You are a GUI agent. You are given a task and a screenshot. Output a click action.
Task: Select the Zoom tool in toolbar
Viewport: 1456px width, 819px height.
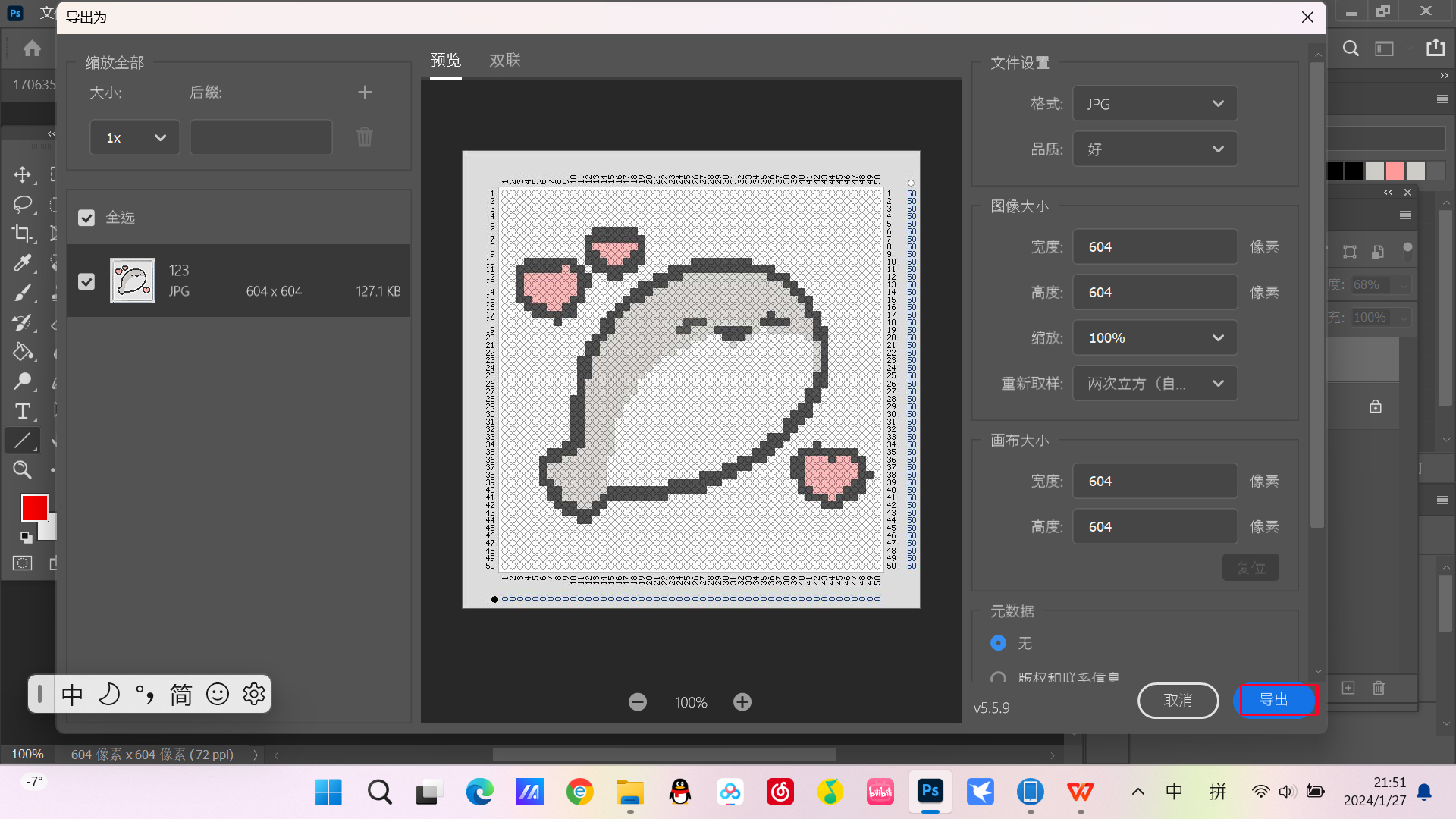(x=22, y=470)
